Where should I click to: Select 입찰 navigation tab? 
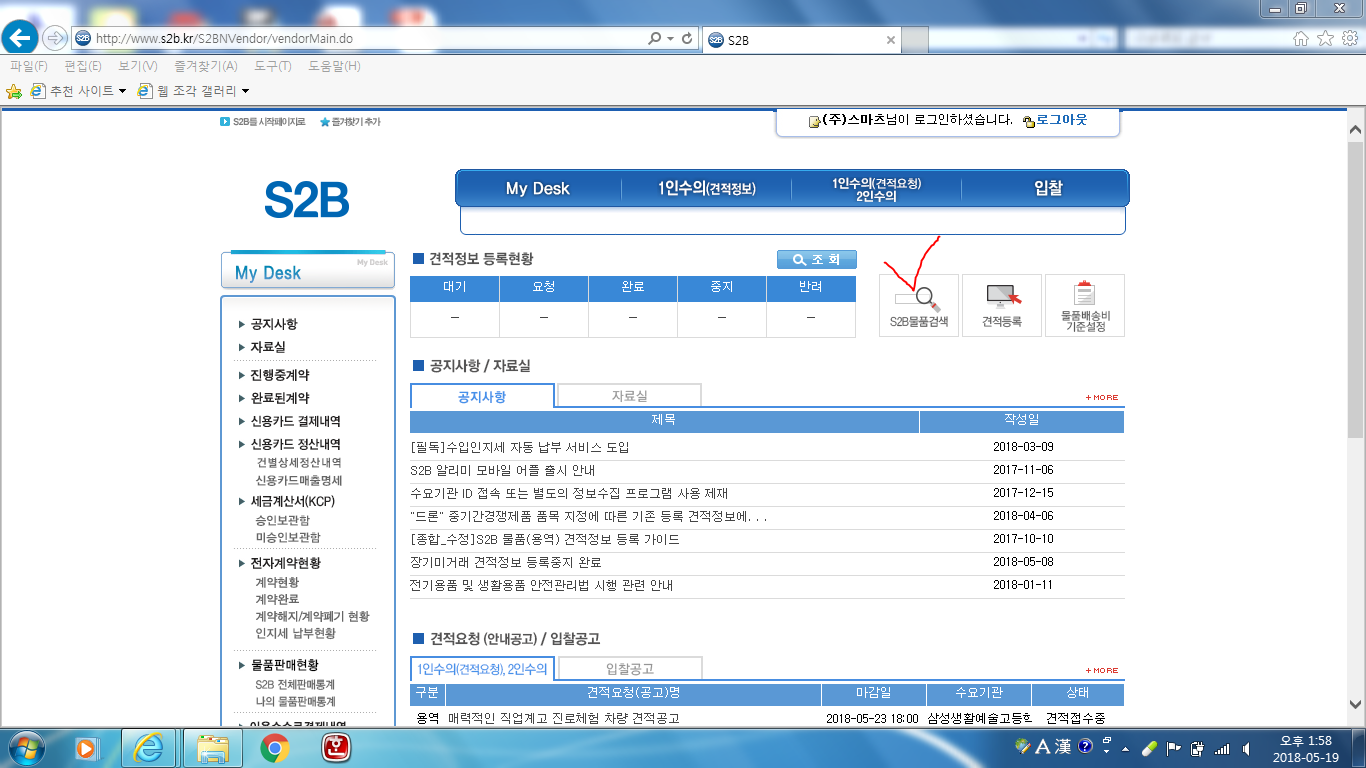[x=1048, y=188]
